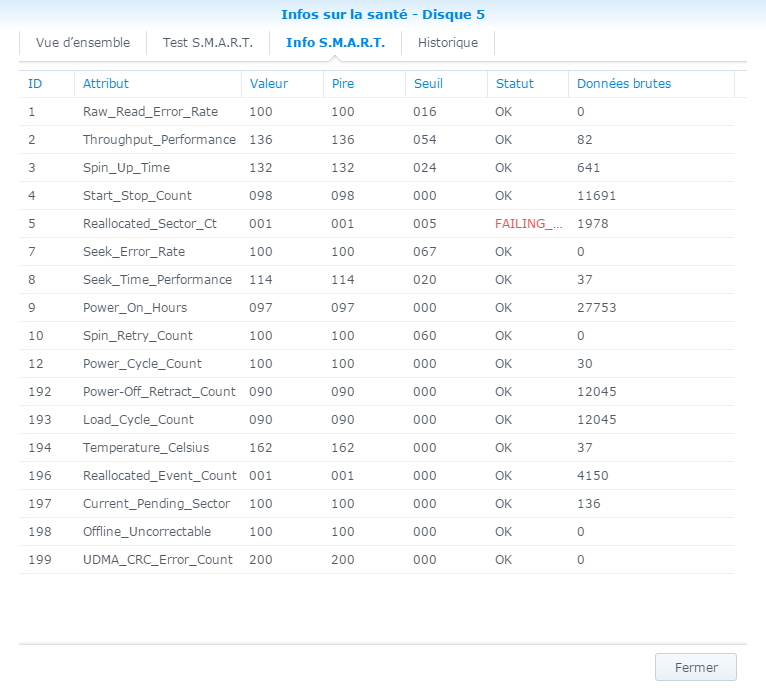
Task: Select the Spin_Up_Time attribute
Action: pos(127,168)
